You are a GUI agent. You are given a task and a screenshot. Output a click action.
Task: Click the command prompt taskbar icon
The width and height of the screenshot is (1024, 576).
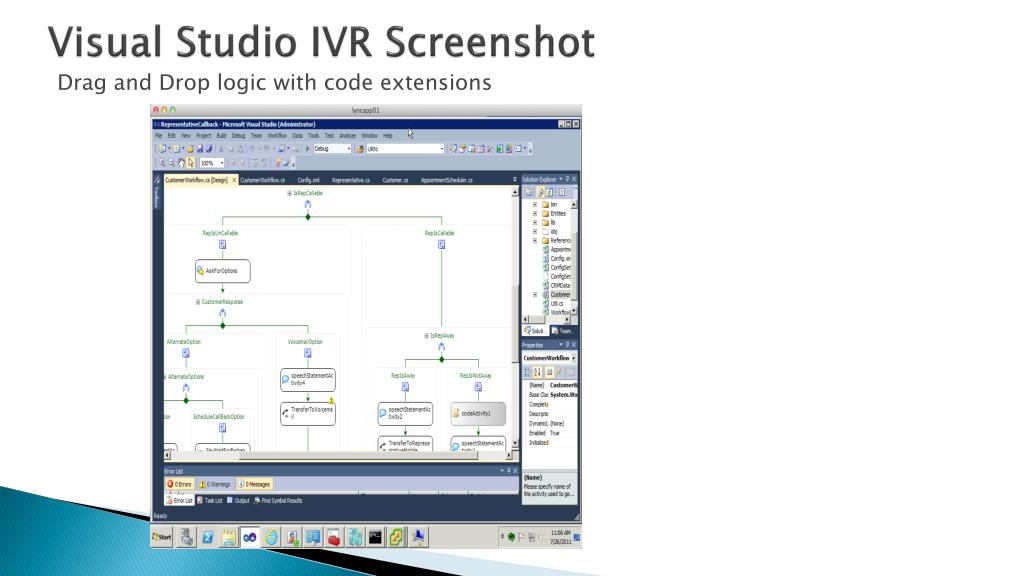click(x=376, y=537)
